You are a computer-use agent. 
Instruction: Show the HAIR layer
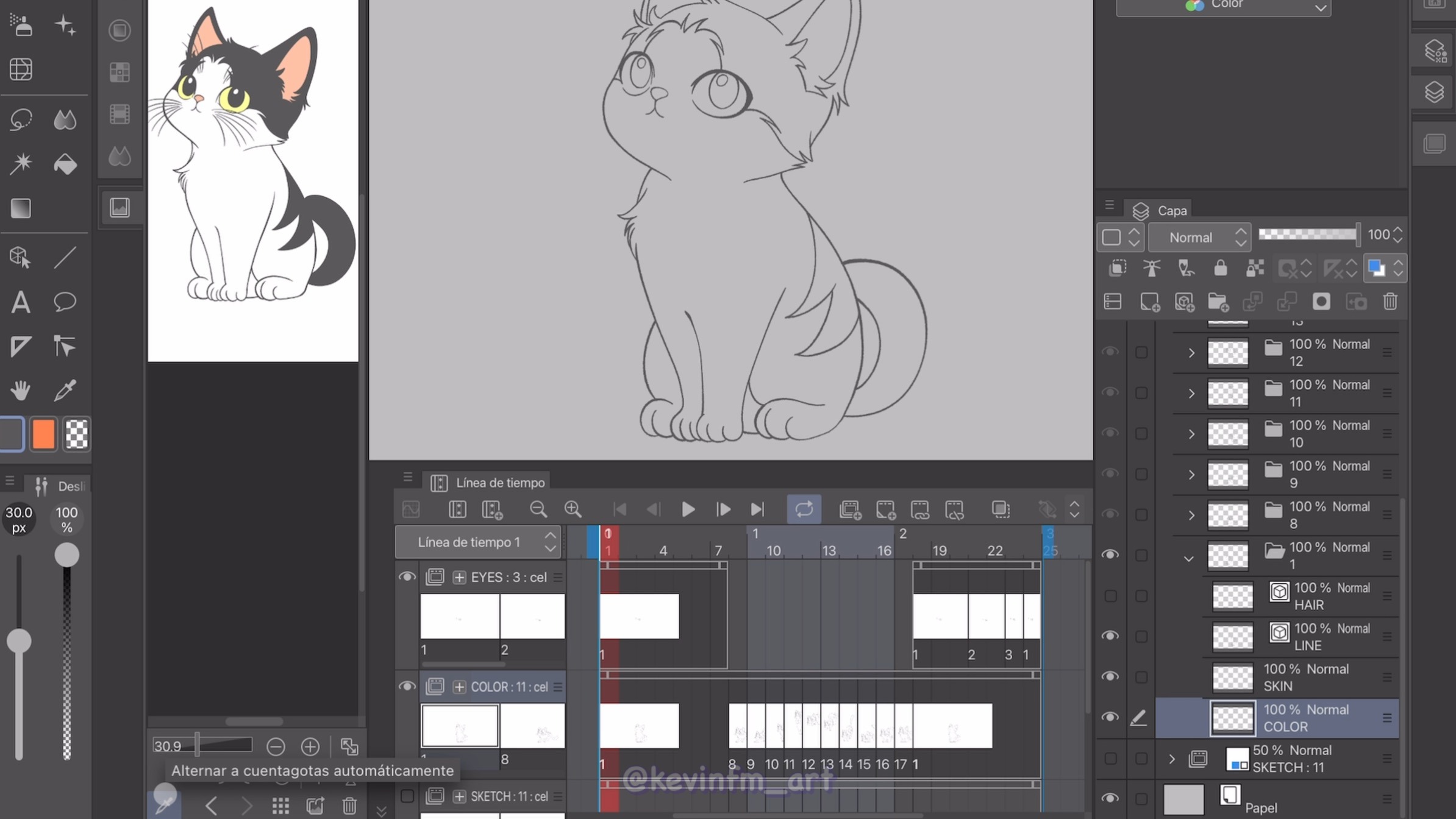click(1110, 596)
